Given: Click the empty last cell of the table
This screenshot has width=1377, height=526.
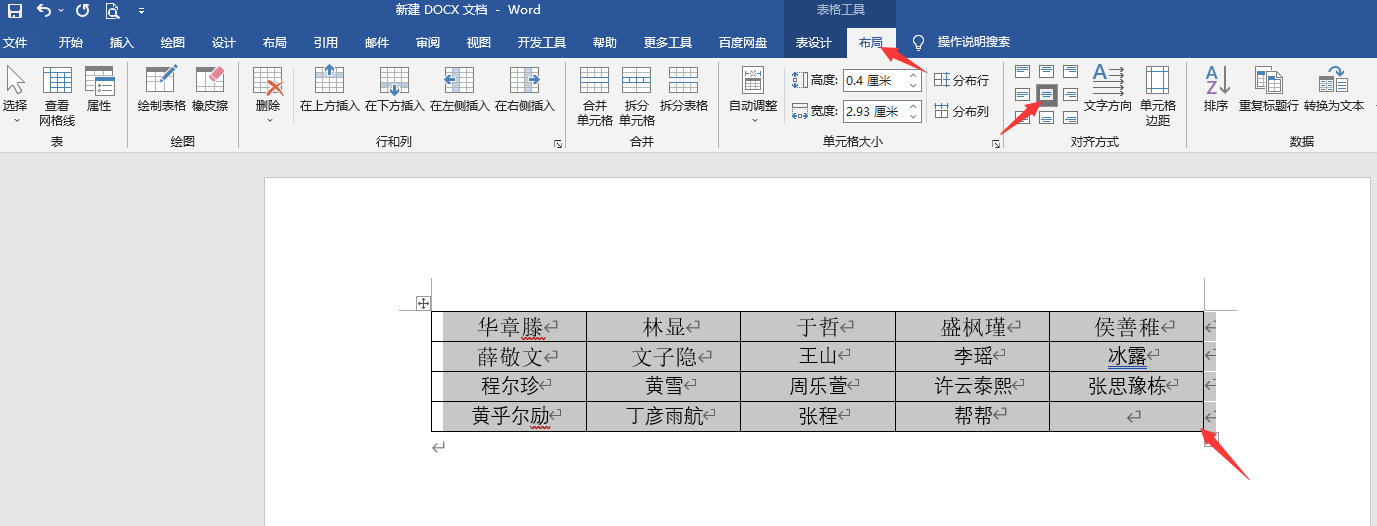Looking at the screenshot, I should [1127, 416].
